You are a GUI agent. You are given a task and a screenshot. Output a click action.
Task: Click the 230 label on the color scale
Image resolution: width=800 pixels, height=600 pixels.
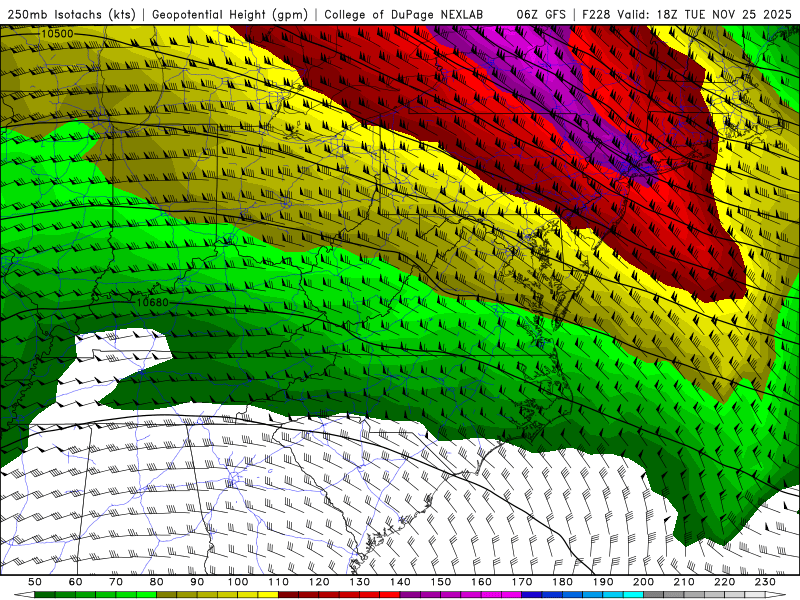tap(765, 582)
